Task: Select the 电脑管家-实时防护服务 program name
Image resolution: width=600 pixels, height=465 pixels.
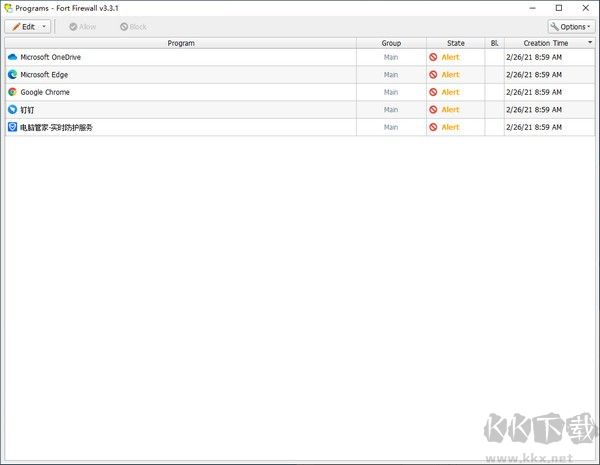Action: [56, 127]
